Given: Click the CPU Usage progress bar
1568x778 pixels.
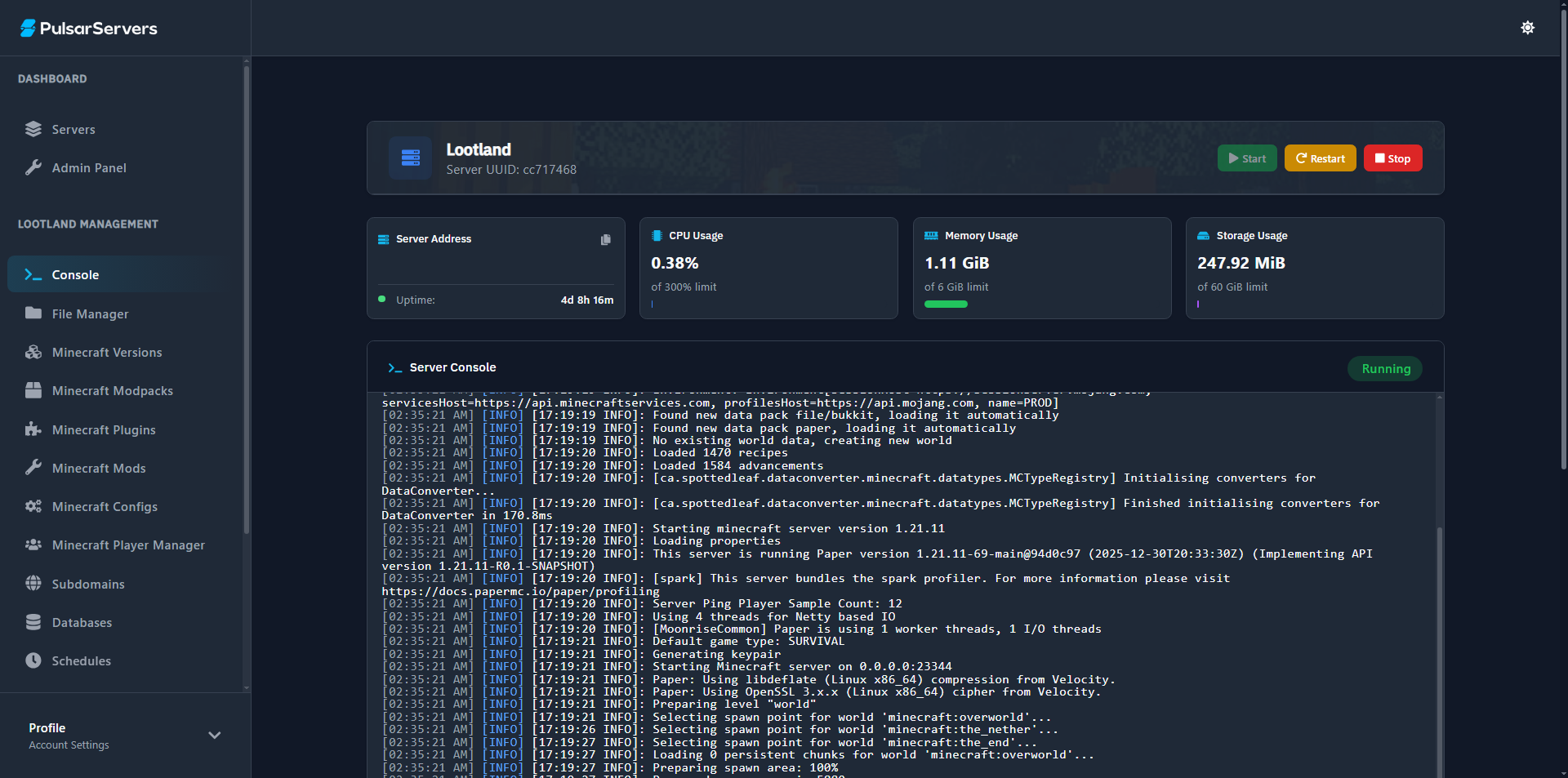Looking at the screenshot, I should pyautogui.click(x=652, y=305).
